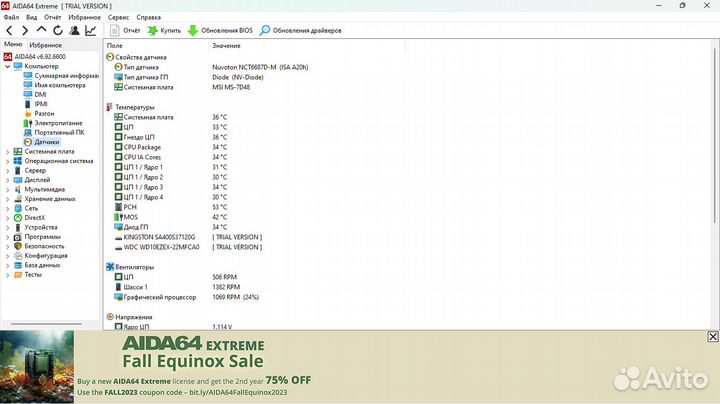Click the Значение column header
This screenshot has width=720, height=404.
point(226,46)
